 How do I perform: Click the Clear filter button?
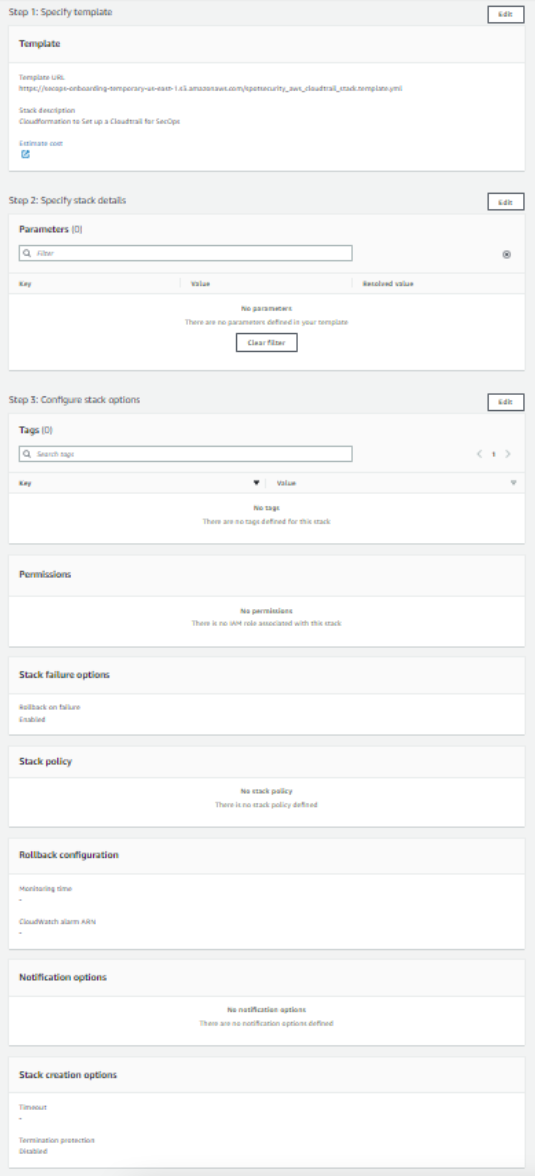(x=266, y=343)
